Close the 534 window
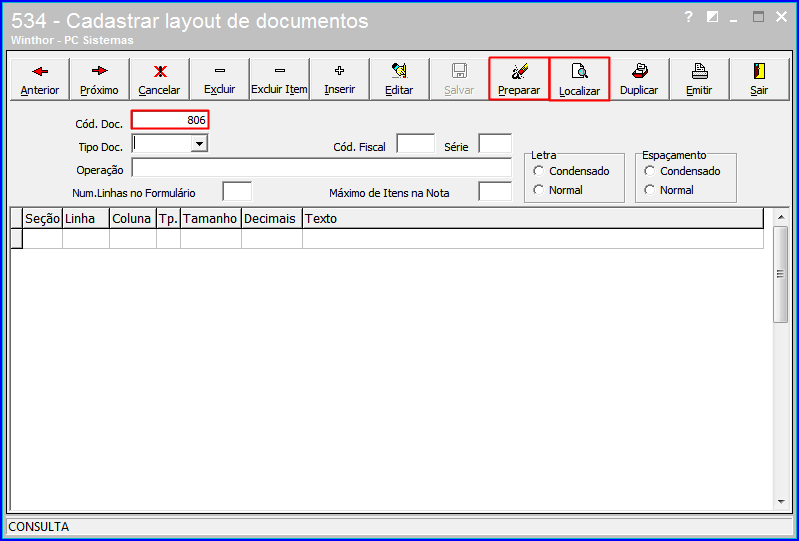 click(782, 17)
